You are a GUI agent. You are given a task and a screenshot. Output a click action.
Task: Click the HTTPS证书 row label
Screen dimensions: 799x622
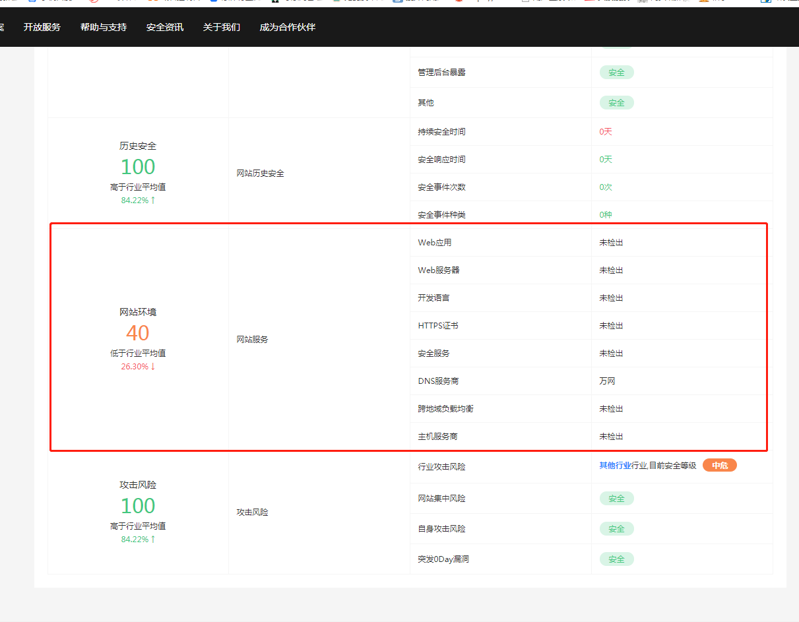(x=438, y=326)
